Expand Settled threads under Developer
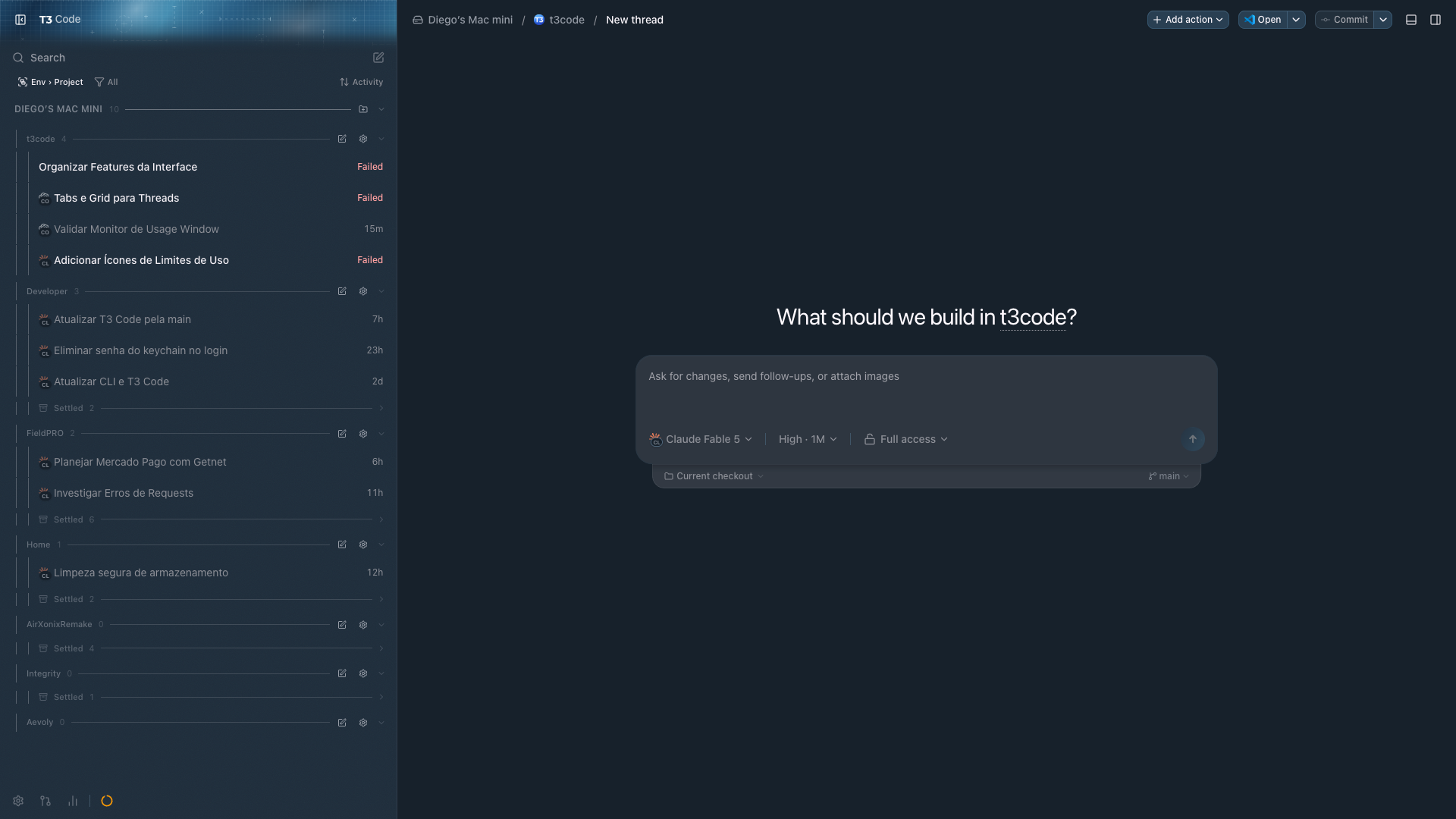The width and height of the screenshot is (1456, 819). click(211, 408)
